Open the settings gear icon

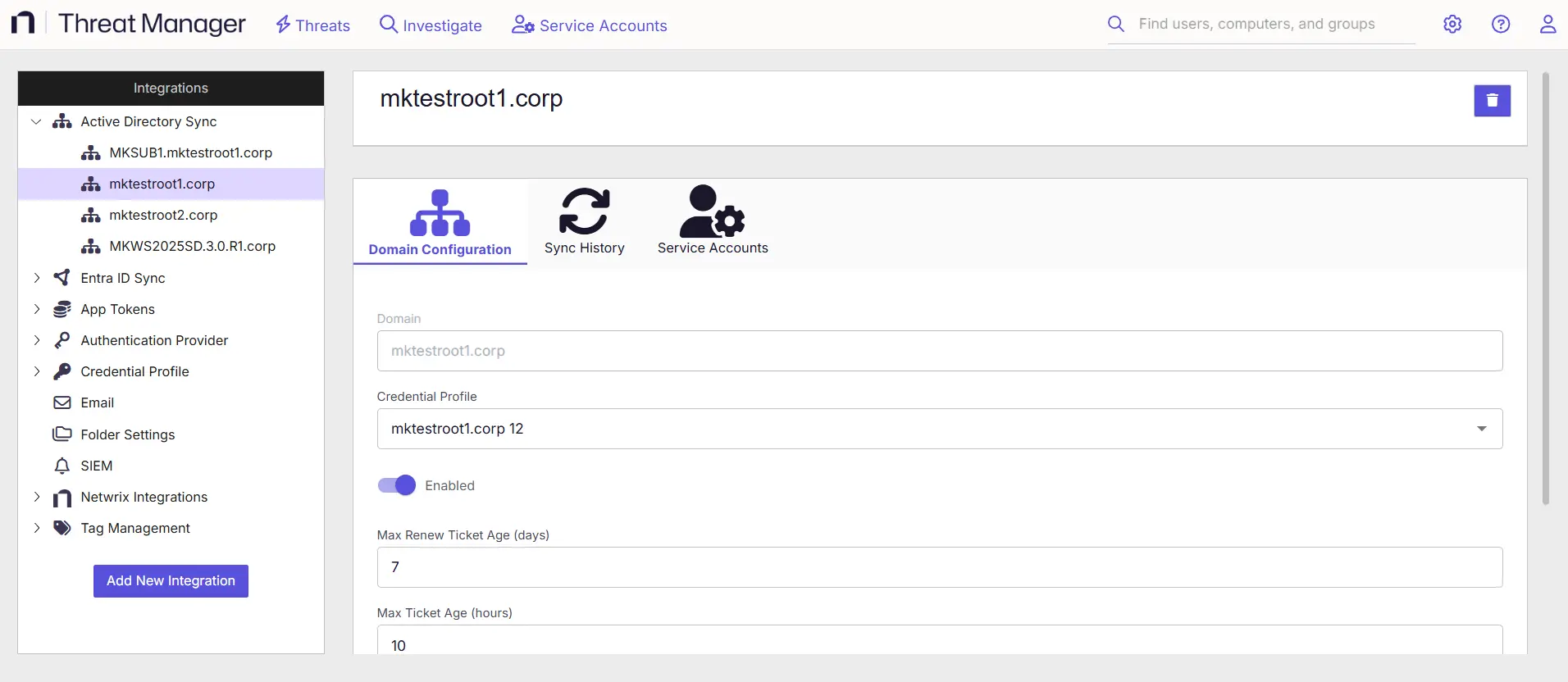coord(1452,24)
